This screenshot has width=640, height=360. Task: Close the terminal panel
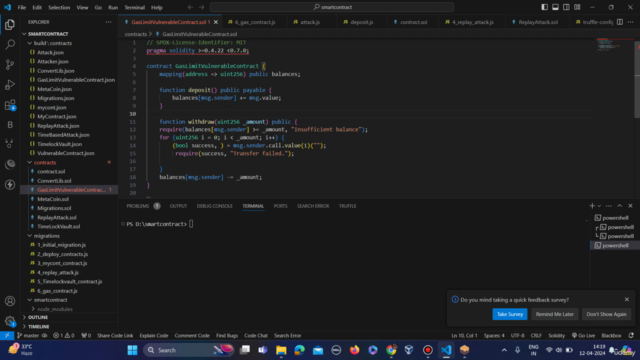pos(630,206)
